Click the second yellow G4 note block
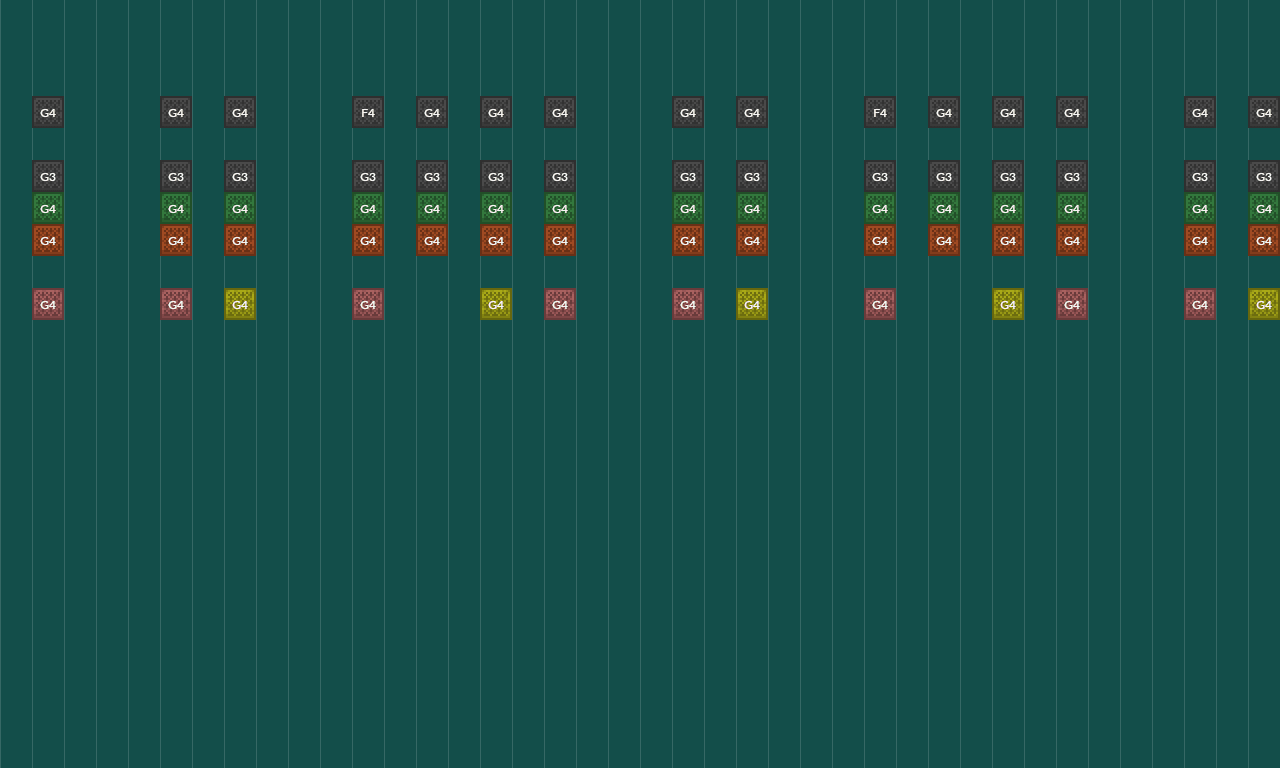This screenshot has height=768, width=1280. pyautogui.click(x=496, y=304)
